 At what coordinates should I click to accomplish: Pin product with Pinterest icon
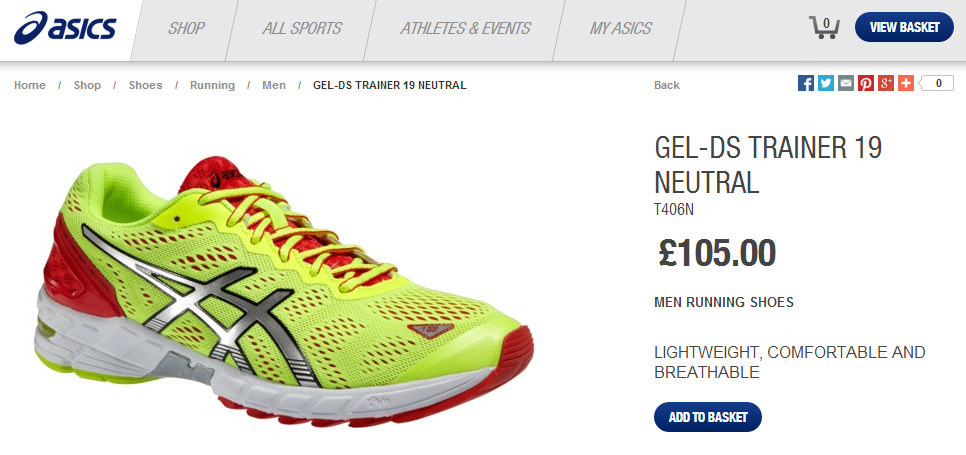(x=866, y=83)
